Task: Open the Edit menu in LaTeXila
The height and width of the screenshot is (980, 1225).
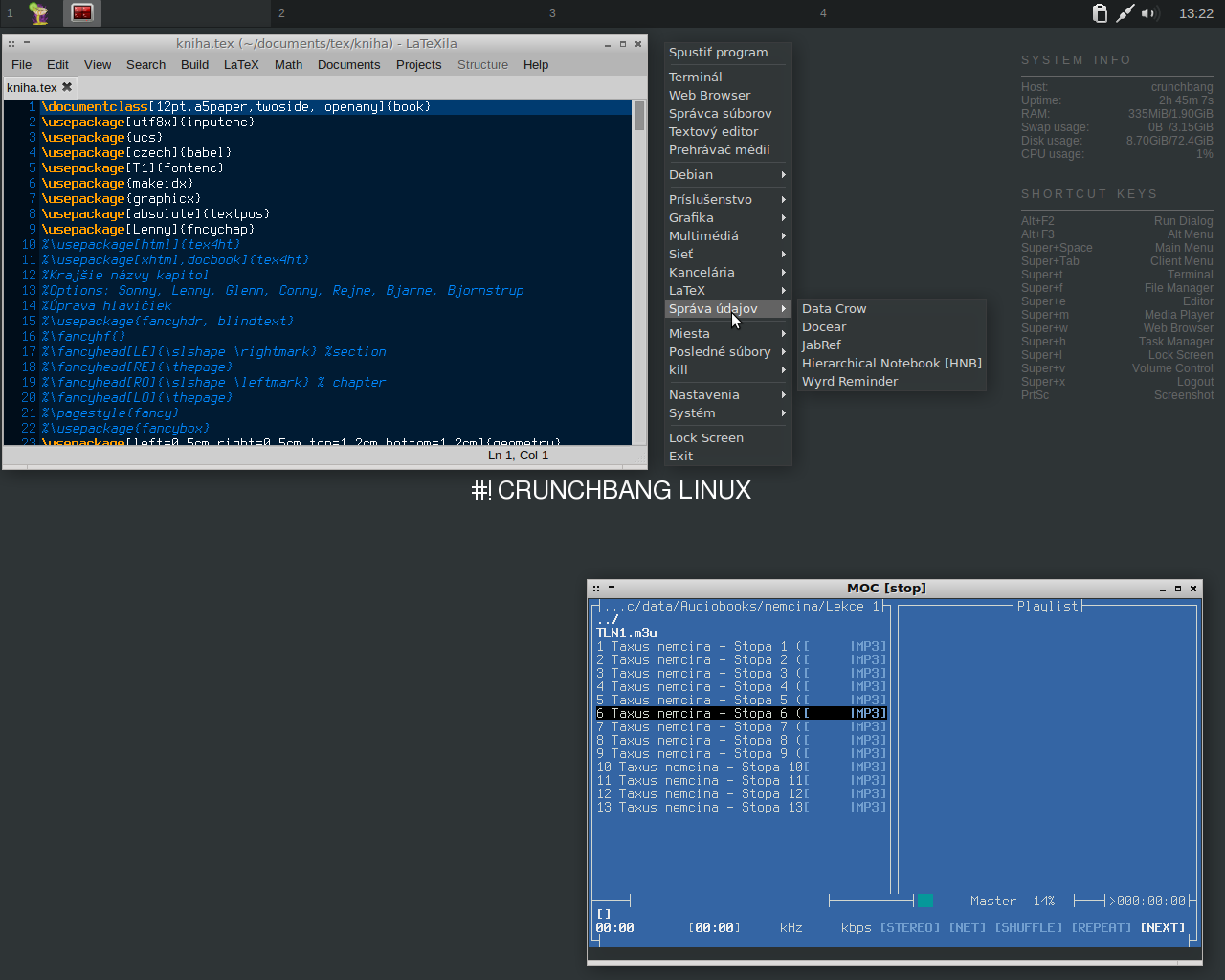Action: pyautogui.click(x=57, y=65)
